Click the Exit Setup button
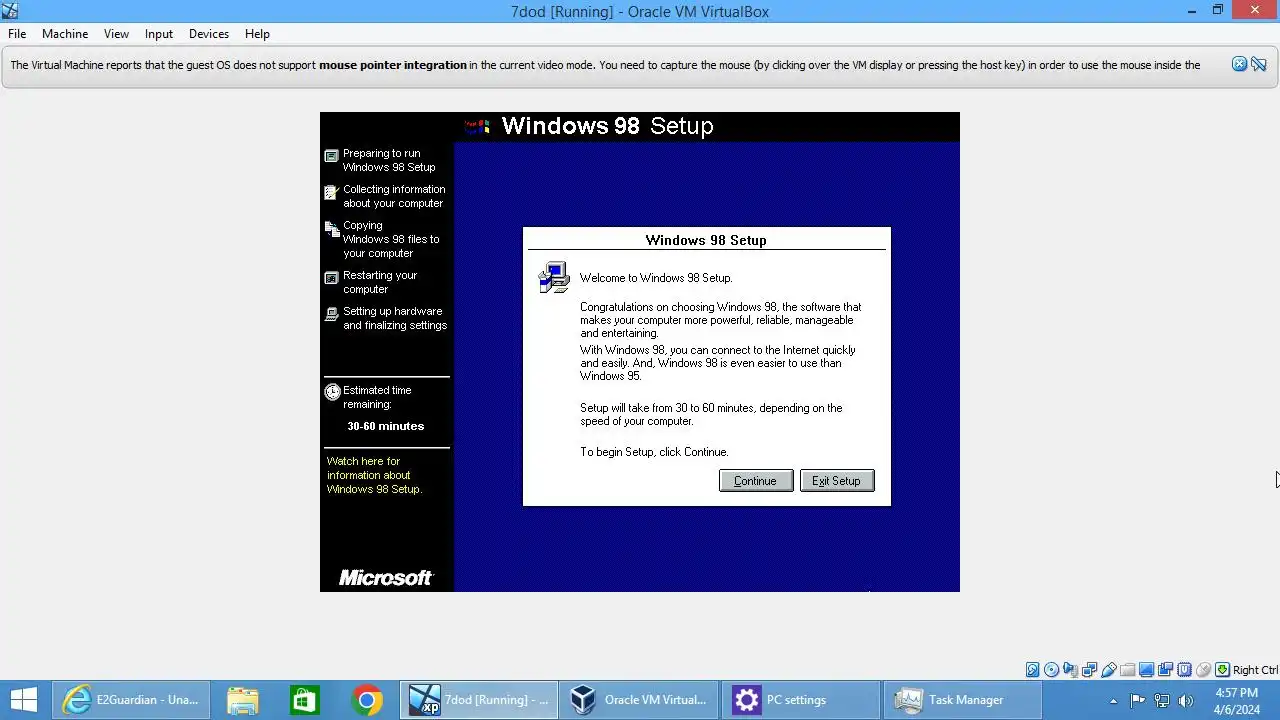Viewport: 1280px width, 720px height. [837, 481]
